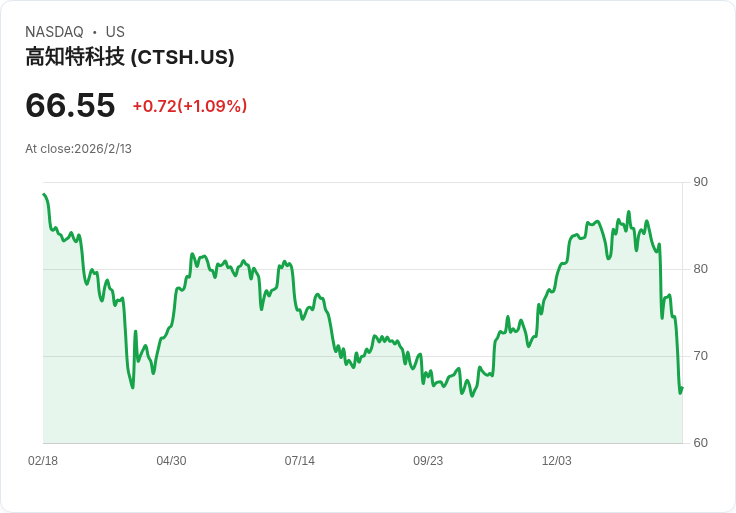Click the final data point at chart's right end
This screenshot has width=736, height=513.
[x=682, y=388]
